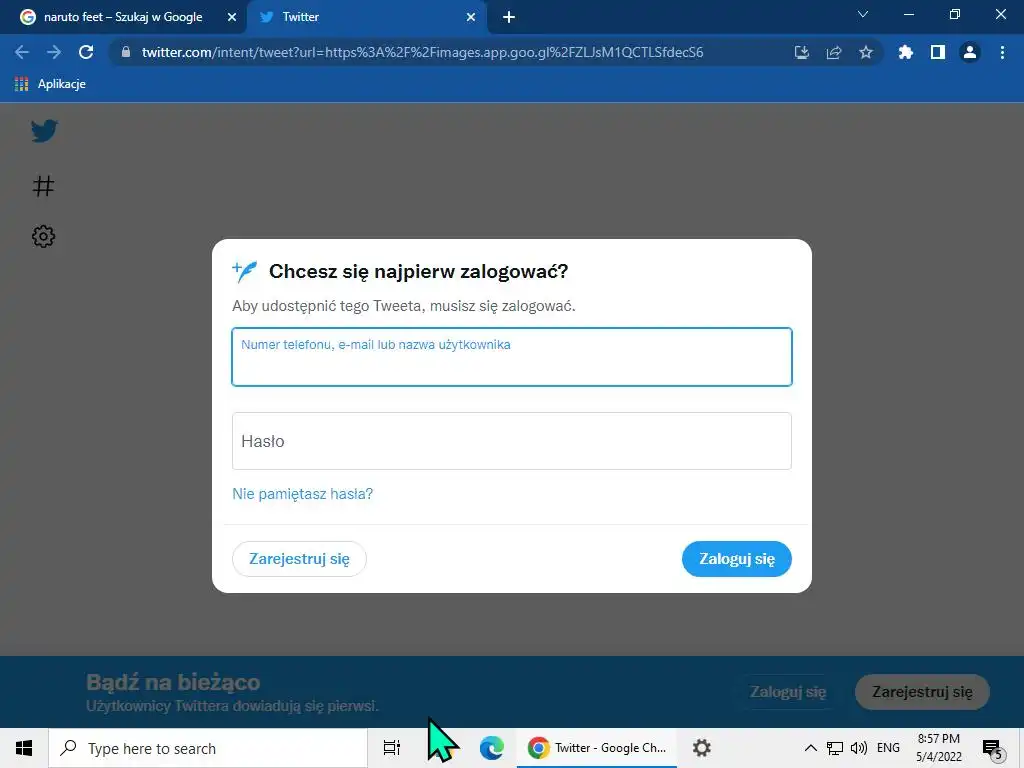Reload the Twitter page
The height and width of the screenshot is (768, 1024).
click(86, 52)
